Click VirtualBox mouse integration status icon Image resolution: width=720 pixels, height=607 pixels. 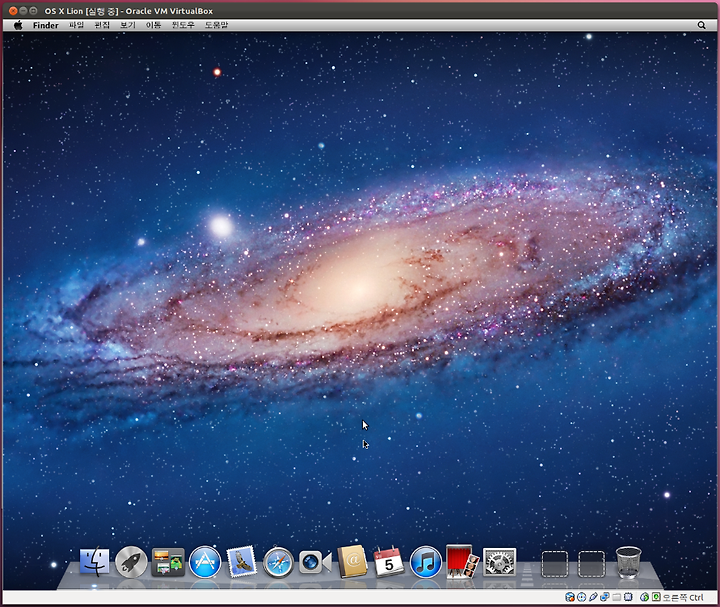point(645,597)
